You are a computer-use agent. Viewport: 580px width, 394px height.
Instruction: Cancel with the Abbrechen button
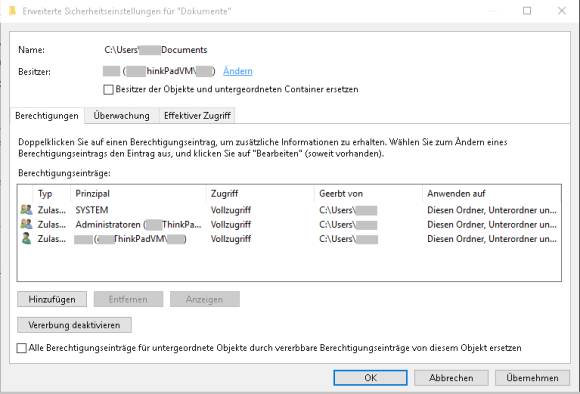[451, 378]
